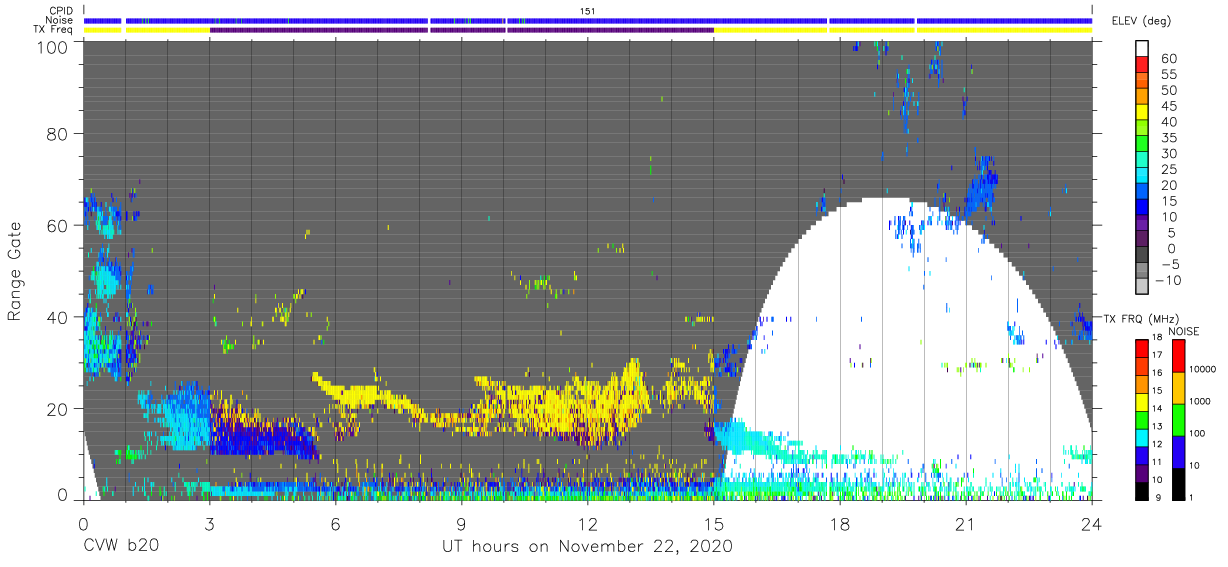The height and width of the screenshot is (567, 1228).
Task: Click the 18 tick on the UT hours axis
Action: coord(840,524)
